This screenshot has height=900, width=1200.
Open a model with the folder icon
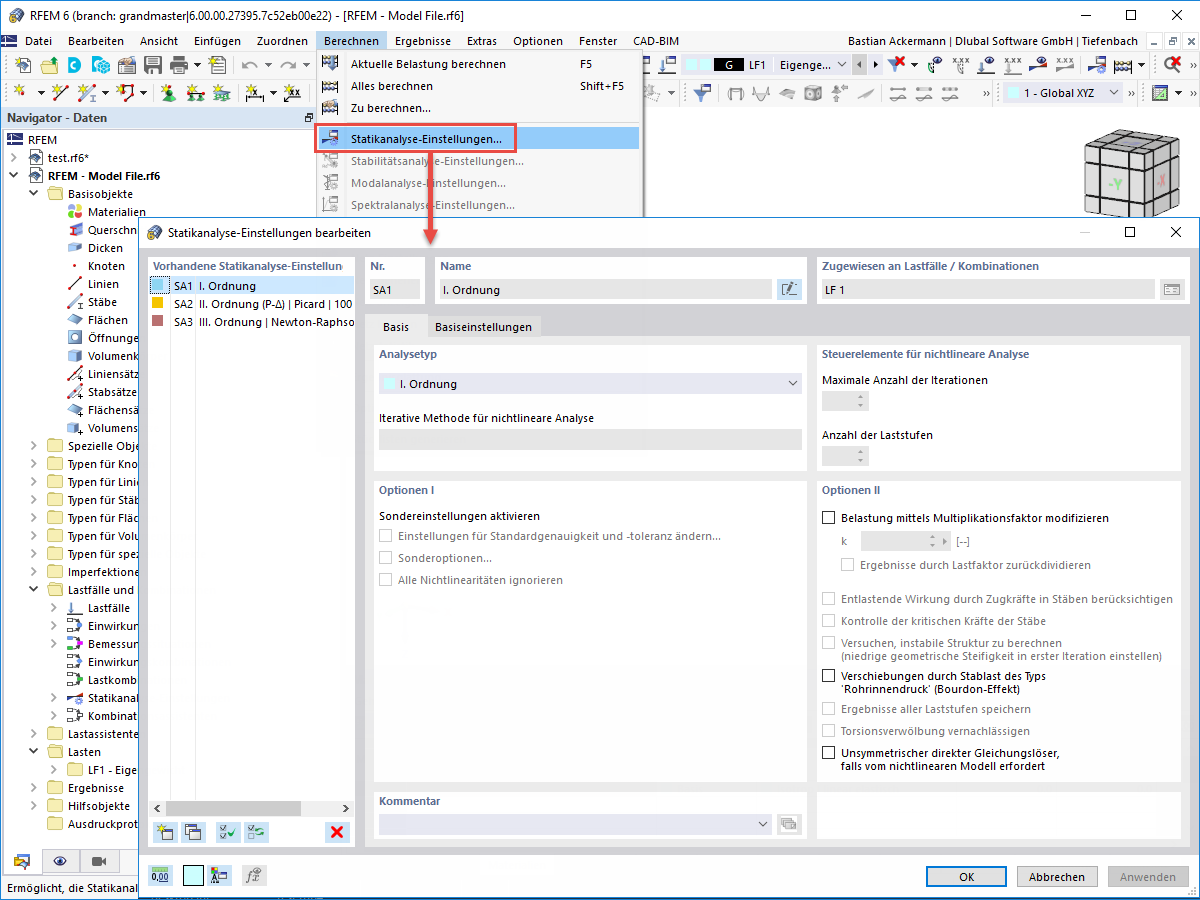[49, 64]
